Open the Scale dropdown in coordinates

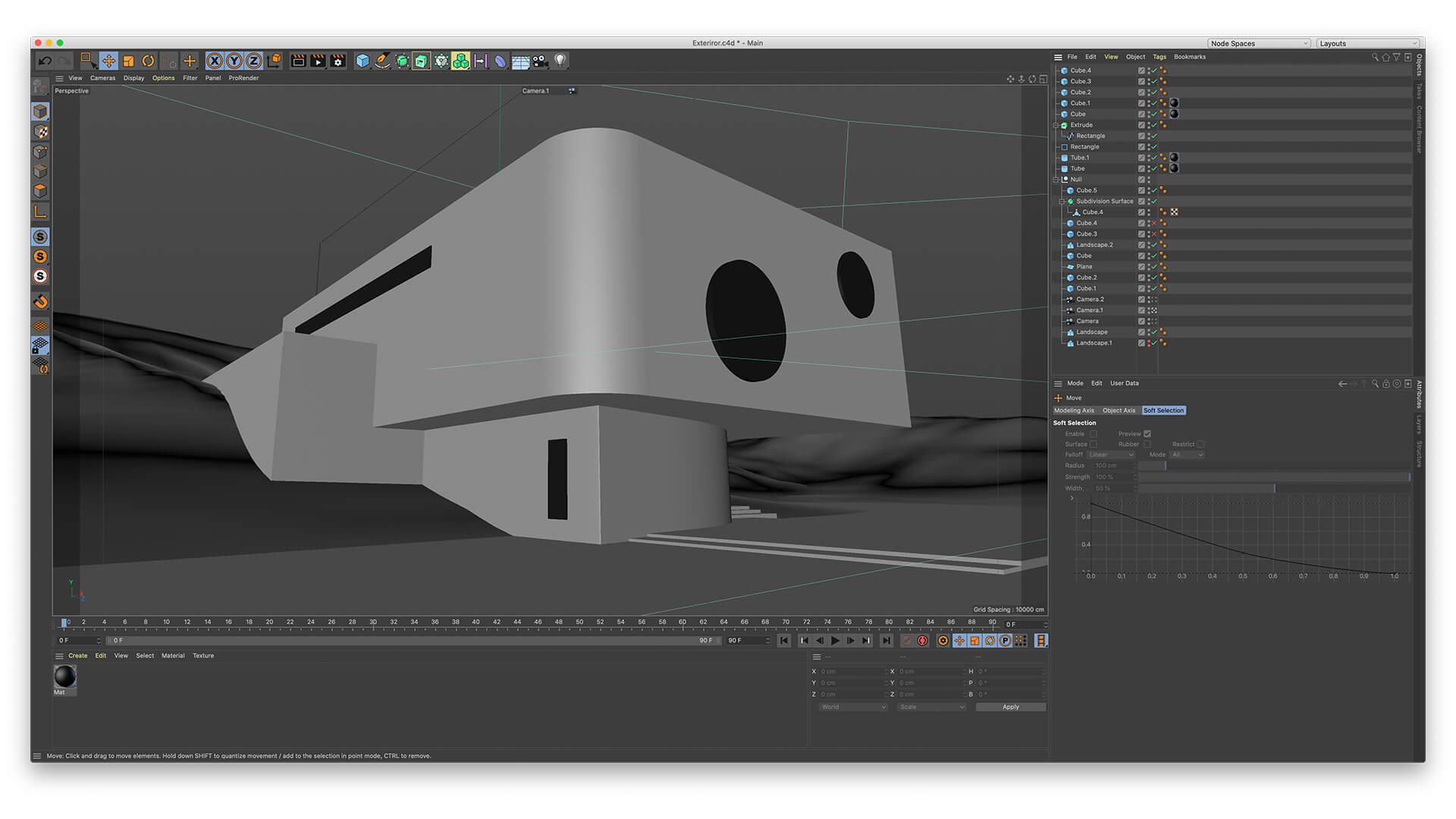(x=931, y=707)
